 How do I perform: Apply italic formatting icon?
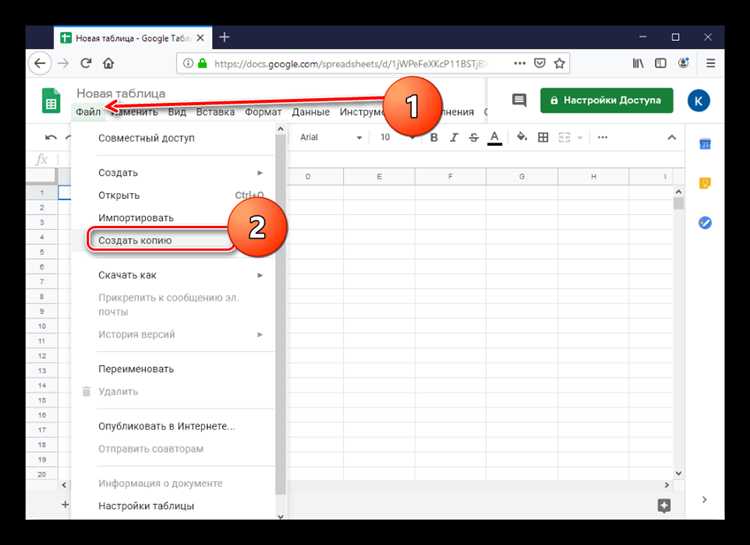tap(453, 138)
